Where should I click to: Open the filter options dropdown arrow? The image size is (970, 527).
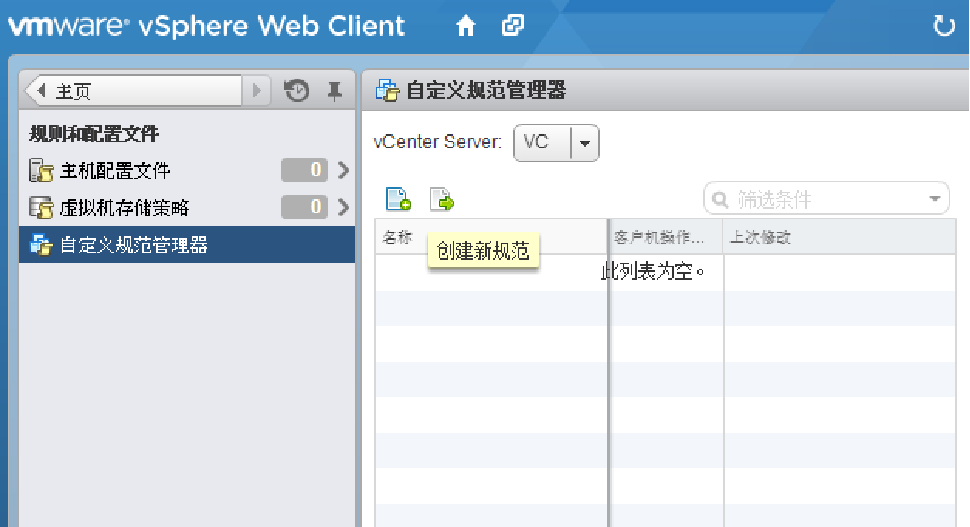point(935,199)
